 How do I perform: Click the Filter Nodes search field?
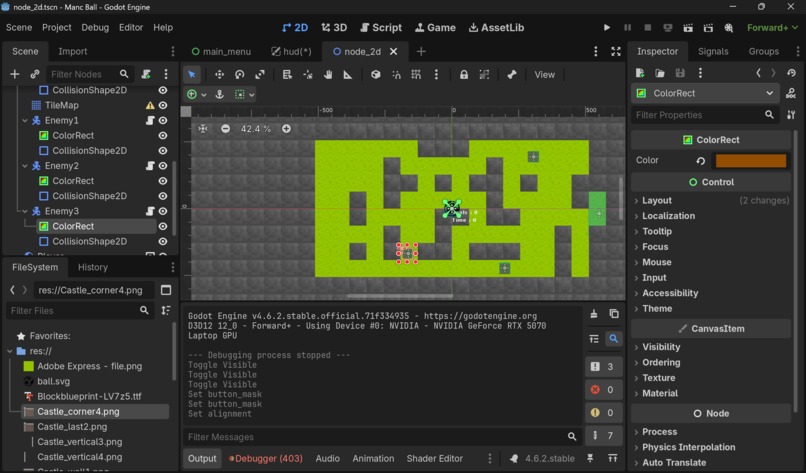89,74
